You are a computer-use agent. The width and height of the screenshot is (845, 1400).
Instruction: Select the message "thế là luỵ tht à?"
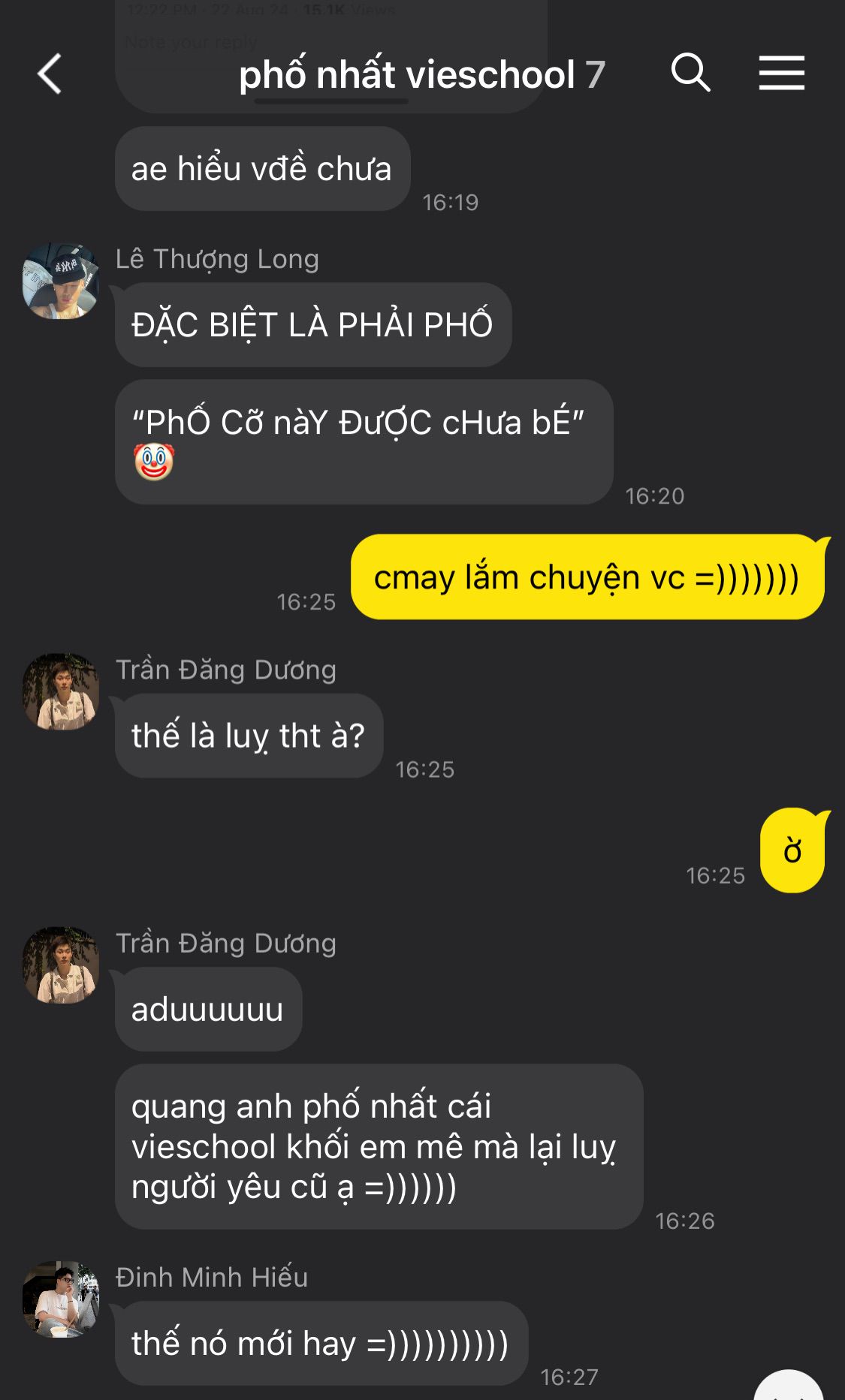[249, 736]
